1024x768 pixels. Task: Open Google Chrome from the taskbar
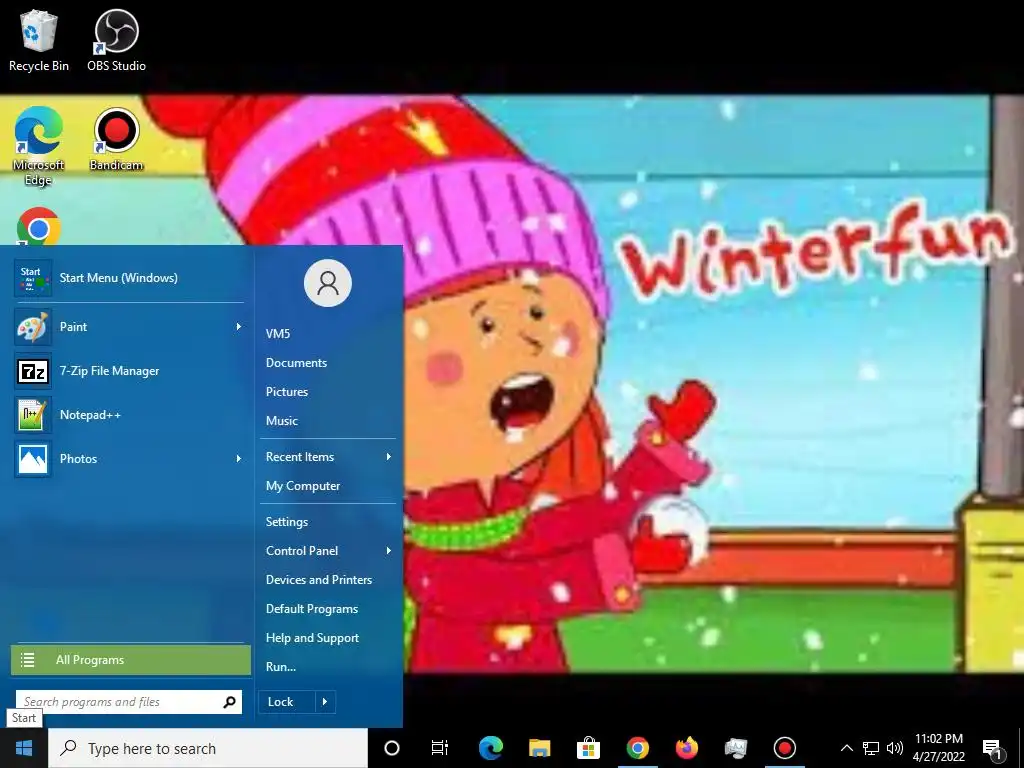click(x=637, y=748)
